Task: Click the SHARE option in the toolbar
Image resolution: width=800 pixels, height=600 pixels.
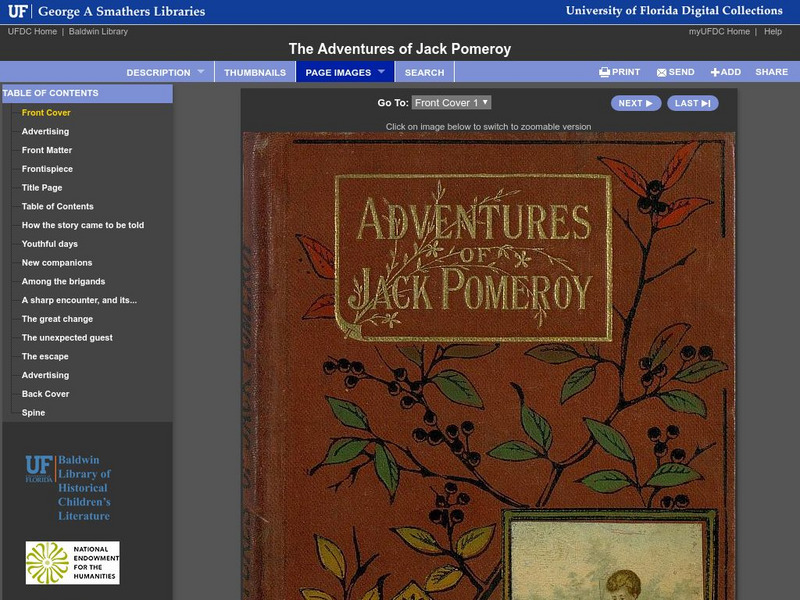Action: (x=770, y=72)
